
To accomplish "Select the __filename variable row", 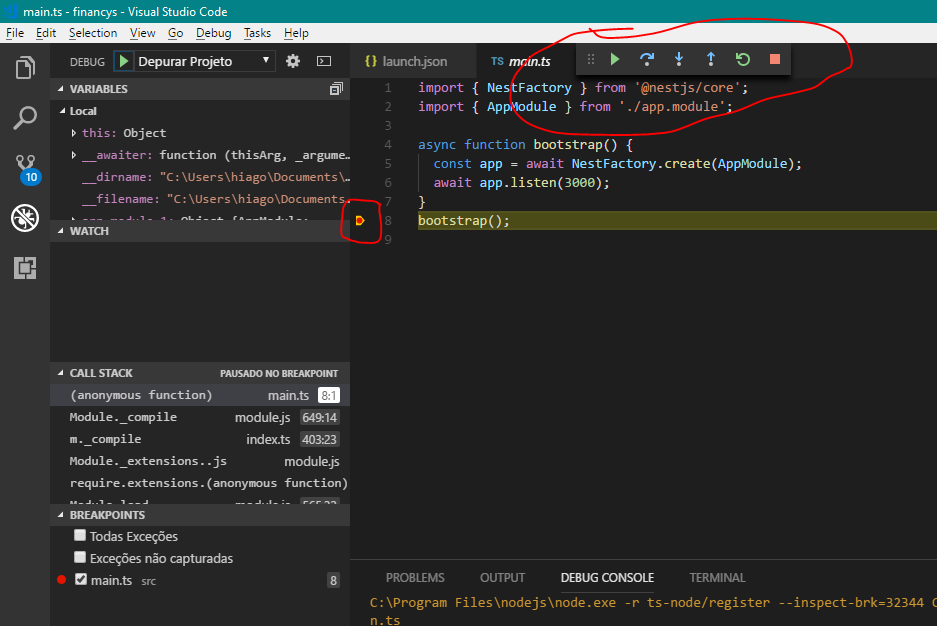I will pos(200,200).
